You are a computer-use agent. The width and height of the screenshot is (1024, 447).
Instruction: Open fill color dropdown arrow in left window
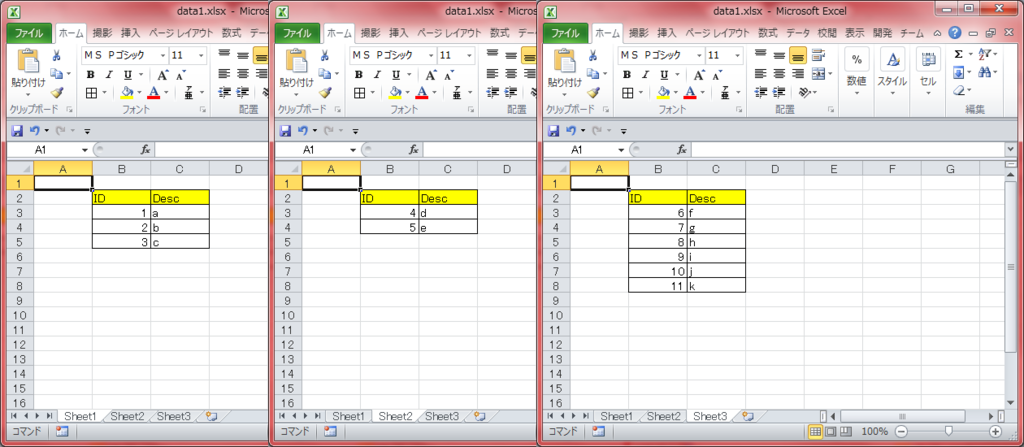tap(140, 93)
